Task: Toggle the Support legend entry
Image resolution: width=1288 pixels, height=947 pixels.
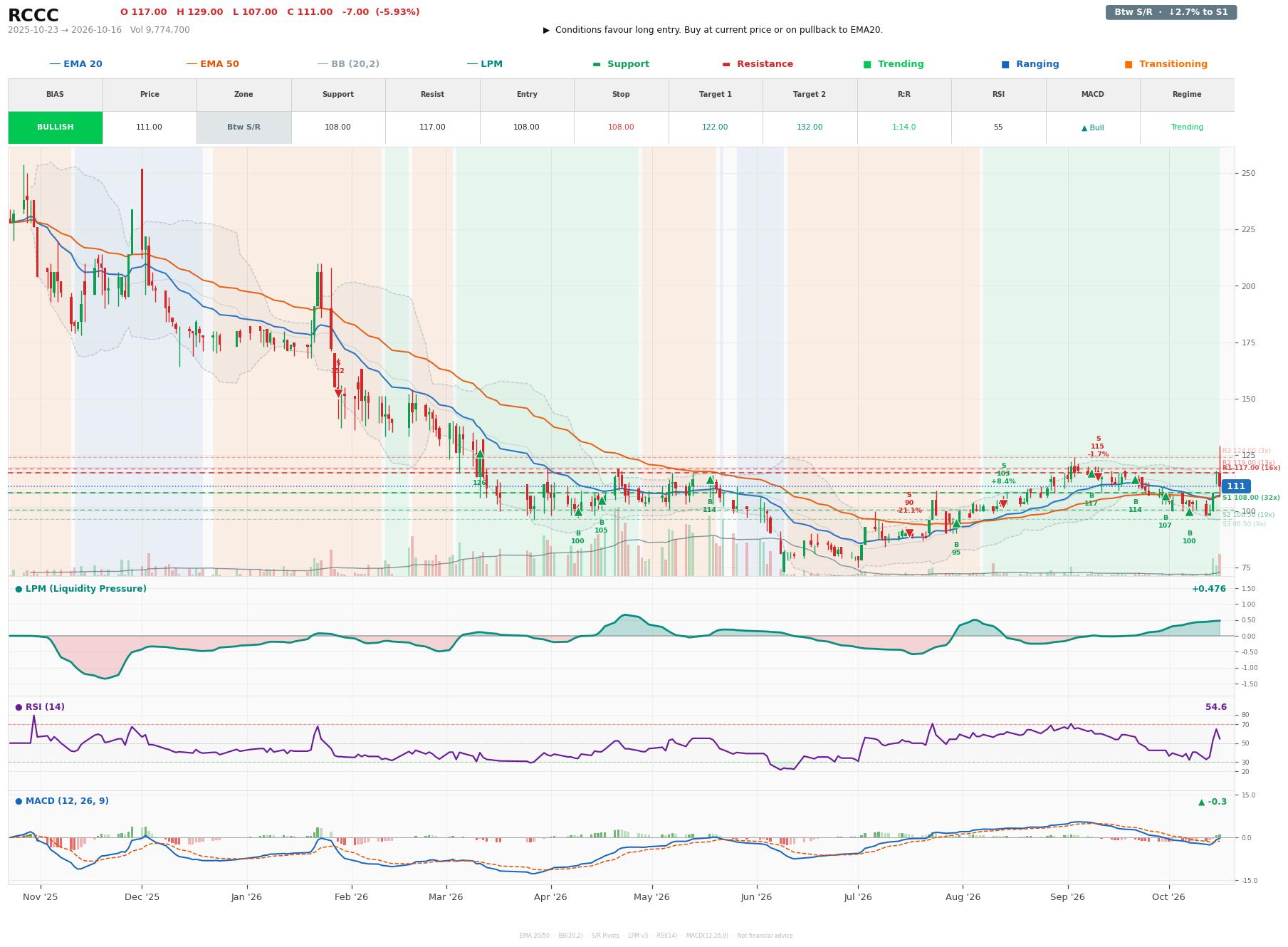Action: pyautogui.click(x=620, y=64)
